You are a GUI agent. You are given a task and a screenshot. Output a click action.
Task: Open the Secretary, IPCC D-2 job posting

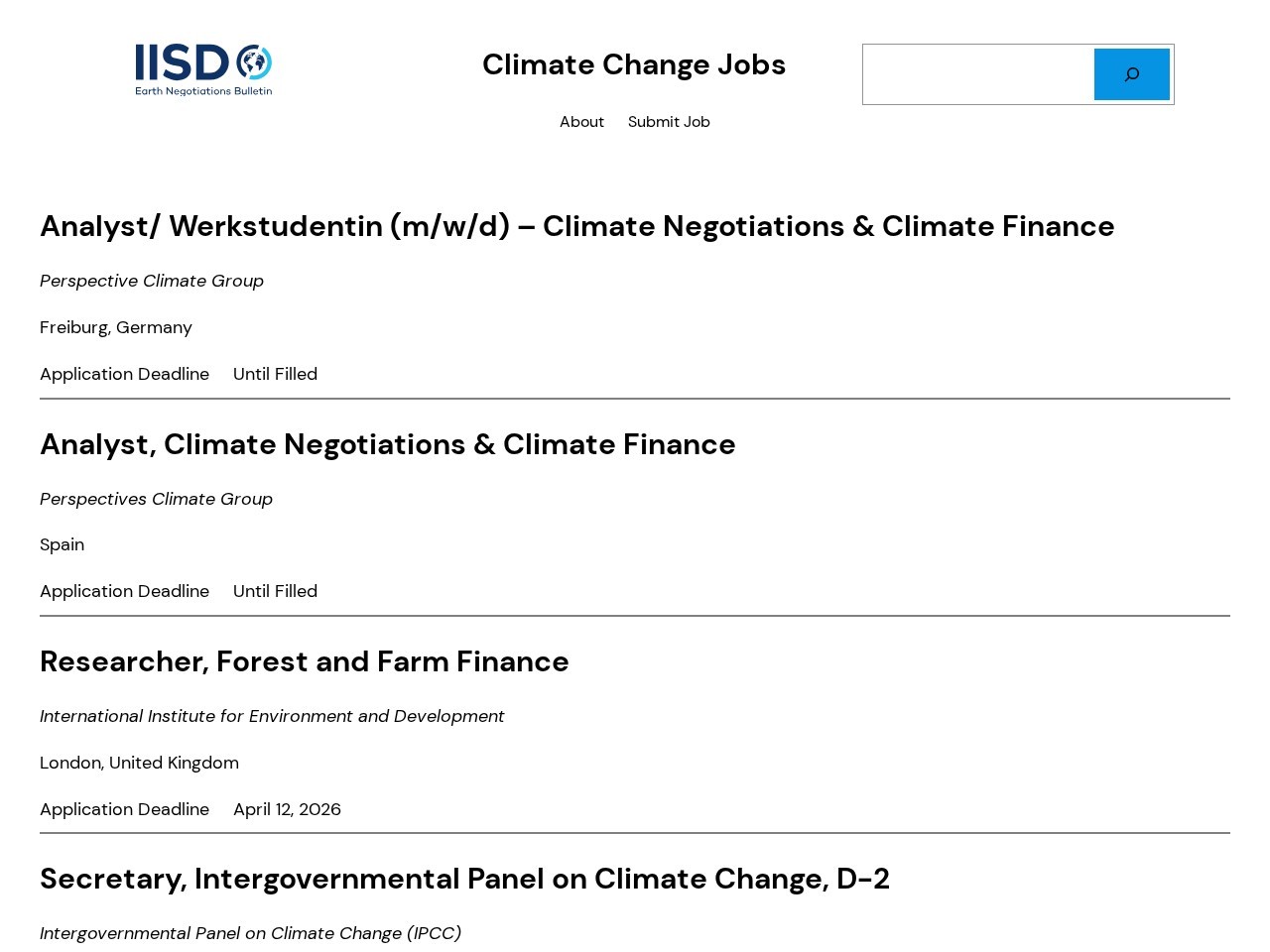tap(464, 879)
